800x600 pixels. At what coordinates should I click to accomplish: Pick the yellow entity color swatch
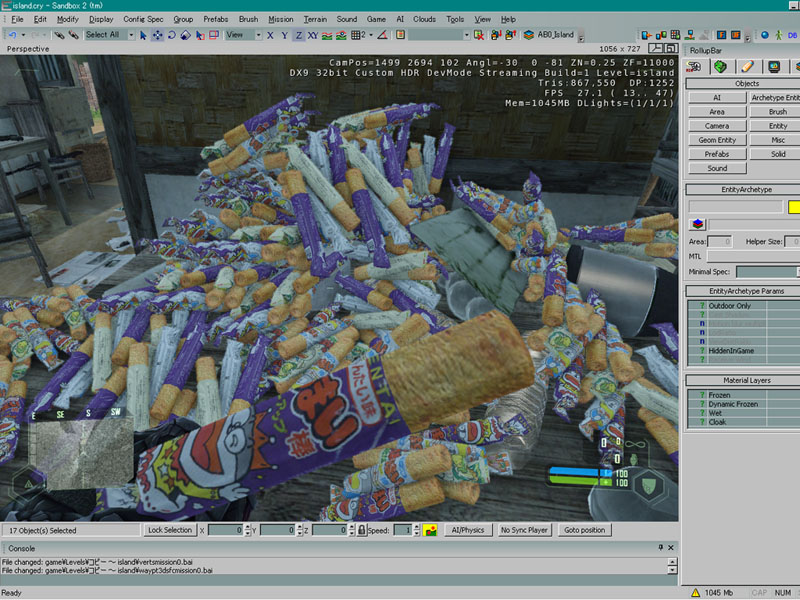pos(794,207)
